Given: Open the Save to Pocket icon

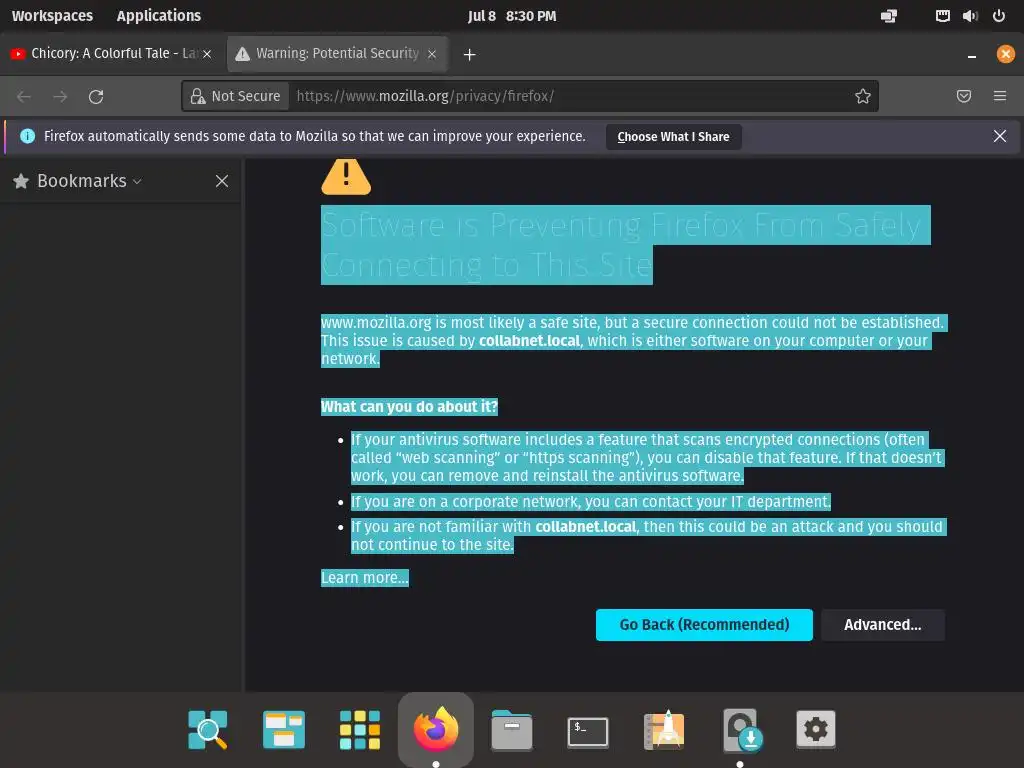Looking at the screenshot, I should point(963,96).
